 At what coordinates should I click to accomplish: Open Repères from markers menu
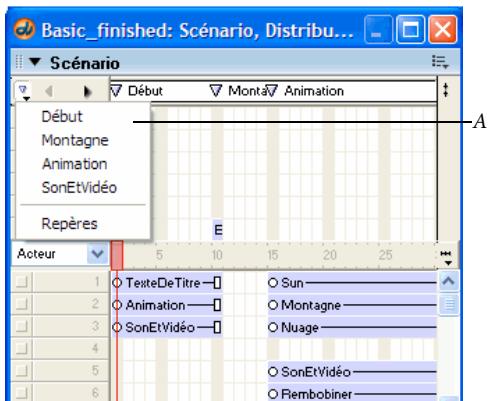(69, 224)
